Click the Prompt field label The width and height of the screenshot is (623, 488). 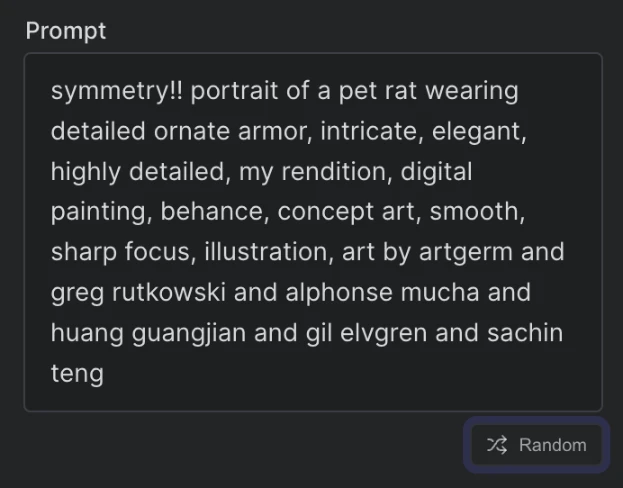(x=66, y=30)
